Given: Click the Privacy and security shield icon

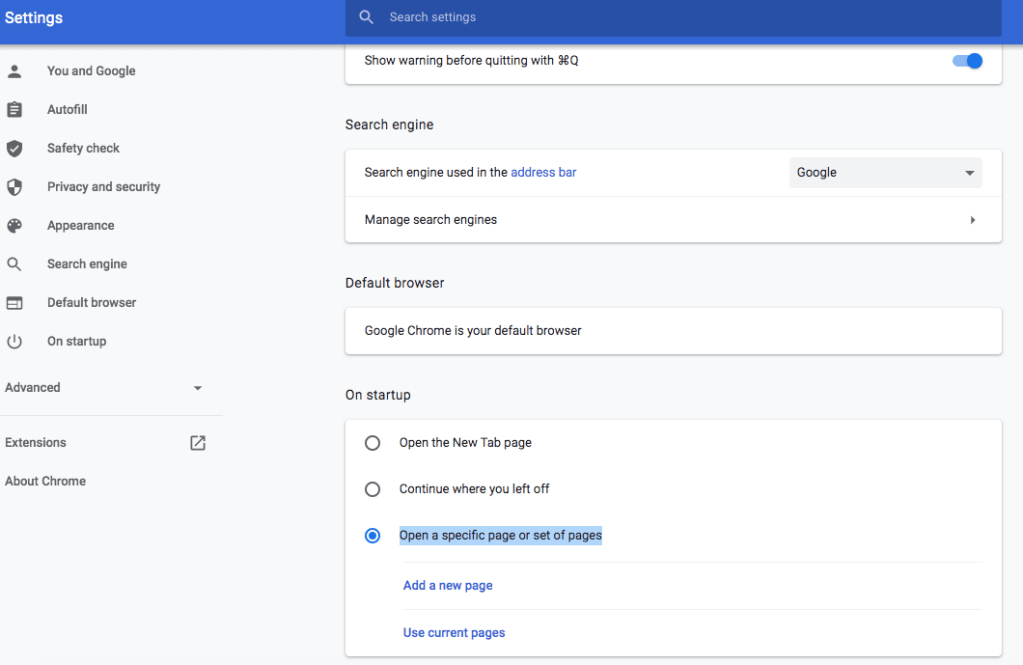Looking at the screenshot, I should coord(14,187).
